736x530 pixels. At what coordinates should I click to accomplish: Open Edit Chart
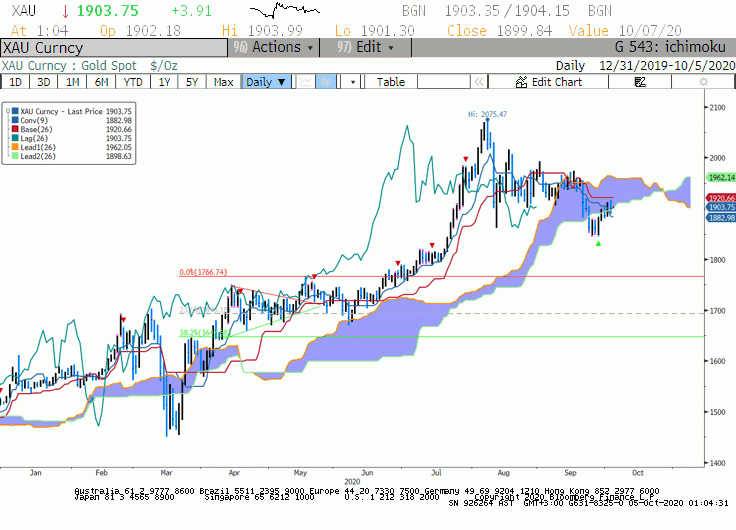548,82
